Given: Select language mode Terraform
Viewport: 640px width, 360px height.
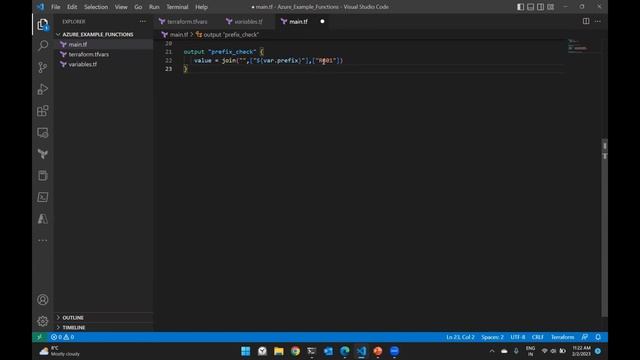Looking at the screenshot, I should point(562,337).
